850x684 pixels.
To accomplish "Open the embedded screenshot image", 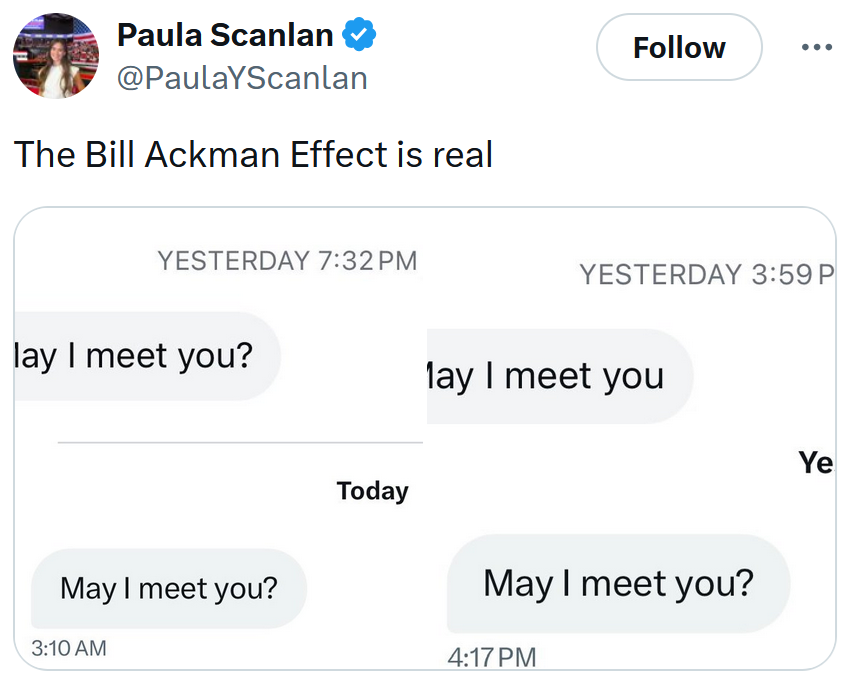I will point(425,440).
